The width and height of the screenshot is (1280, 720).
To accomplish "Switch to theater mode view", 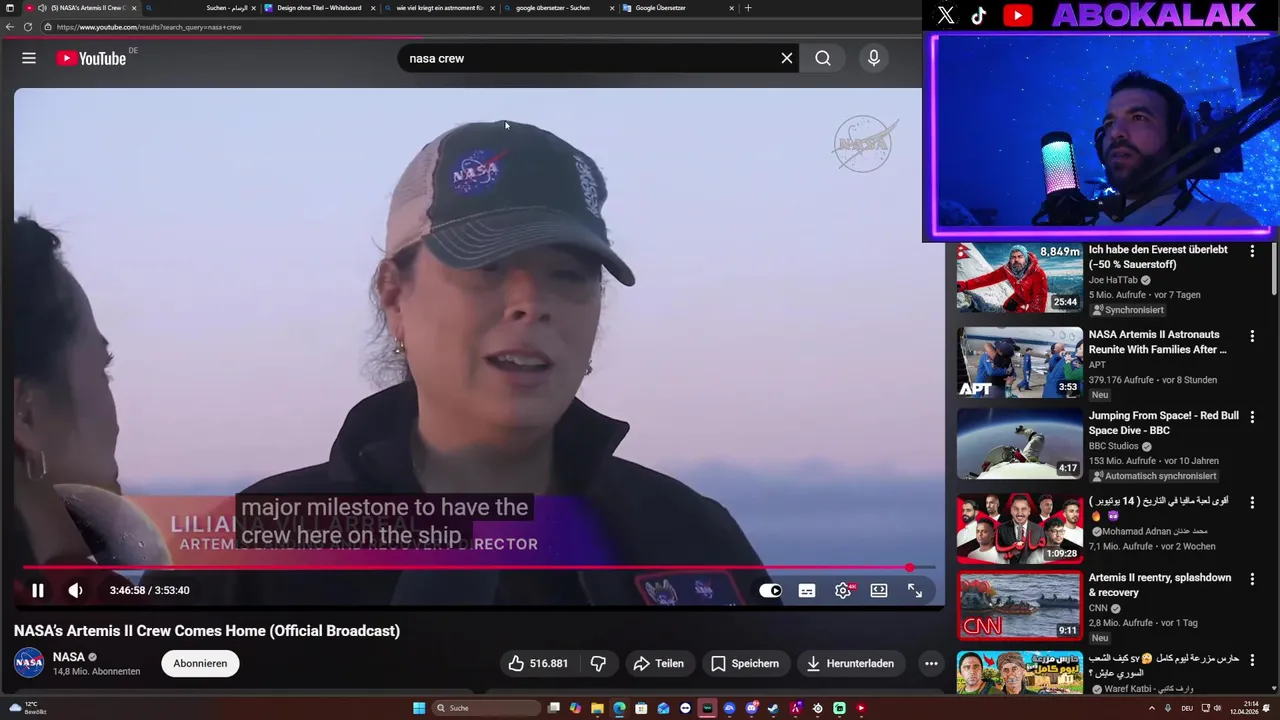I will coord(879,591).
